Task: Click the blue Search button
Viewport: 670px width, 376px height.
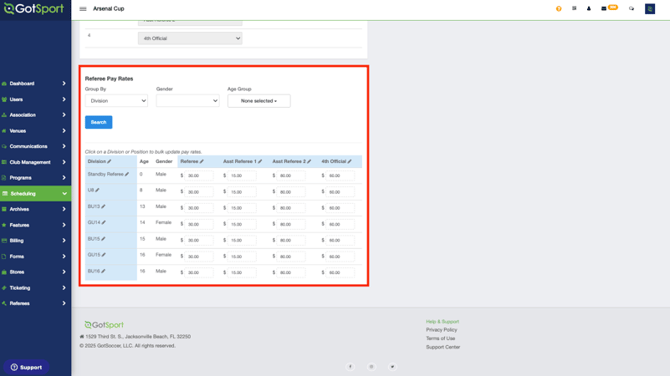Action: [99, 122]
